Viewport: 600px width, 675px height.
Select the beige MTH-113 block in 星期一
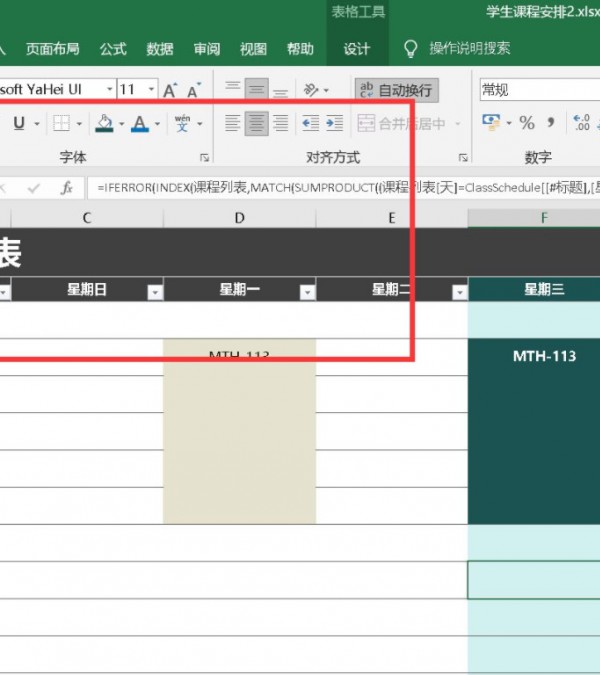pos(239,431)
